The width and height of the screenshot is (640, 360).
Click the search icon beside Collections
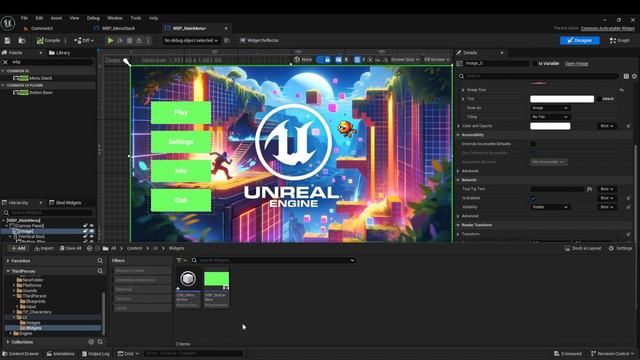(x=100, y=342)
